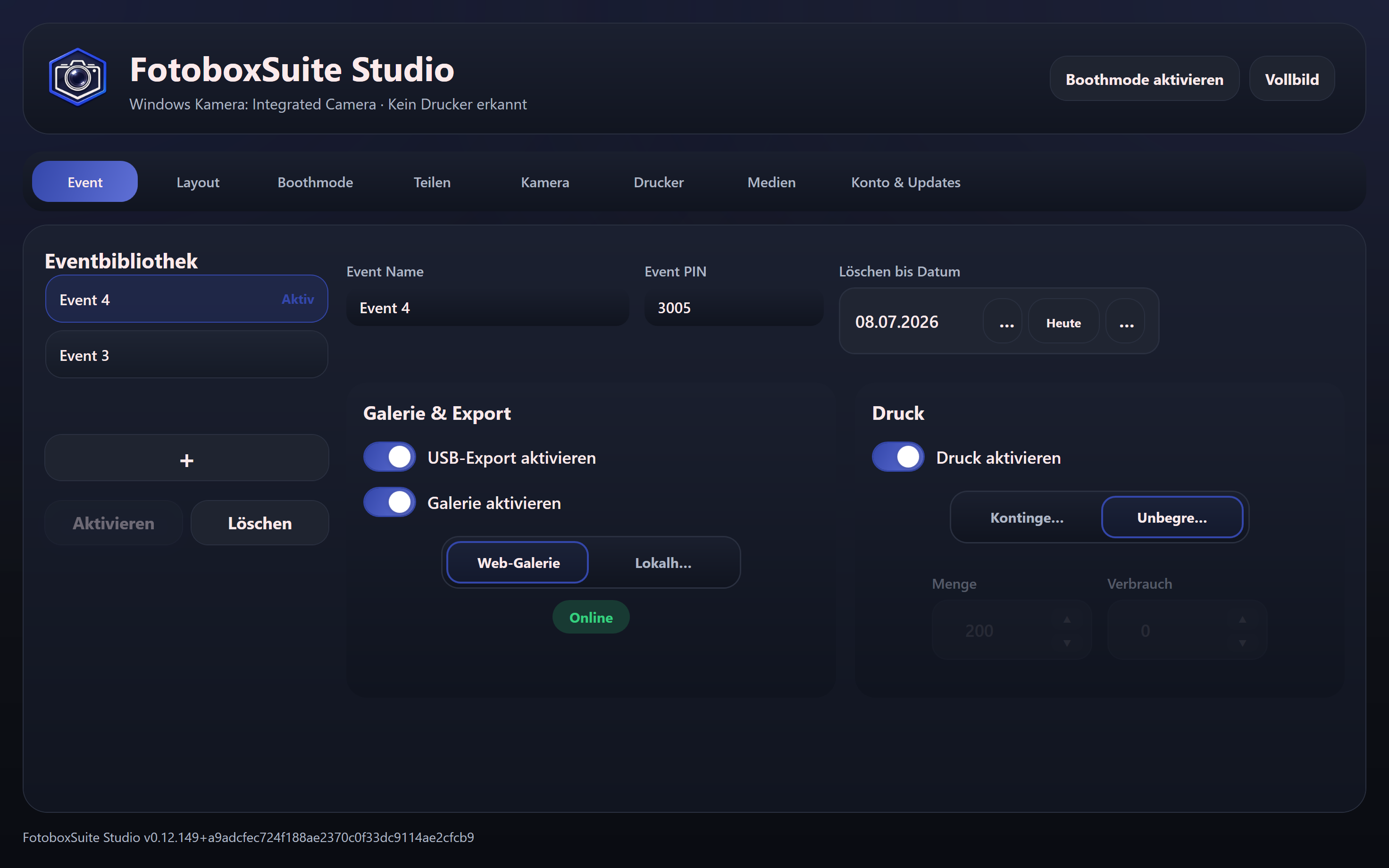Click the Event PIN field showing 3005
This screenshot has width=1389, height=868.
coord(734,308)
